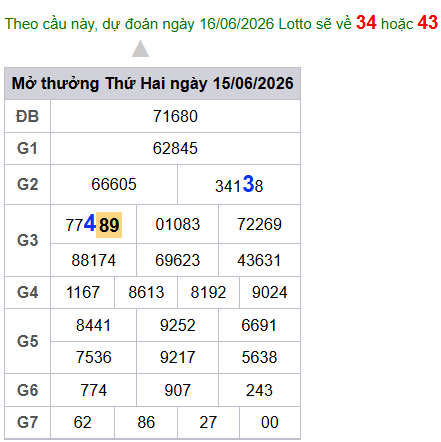Select the G7 number 27
The height and width of the screenshot is (442, 441).
(x=208, y=422)
